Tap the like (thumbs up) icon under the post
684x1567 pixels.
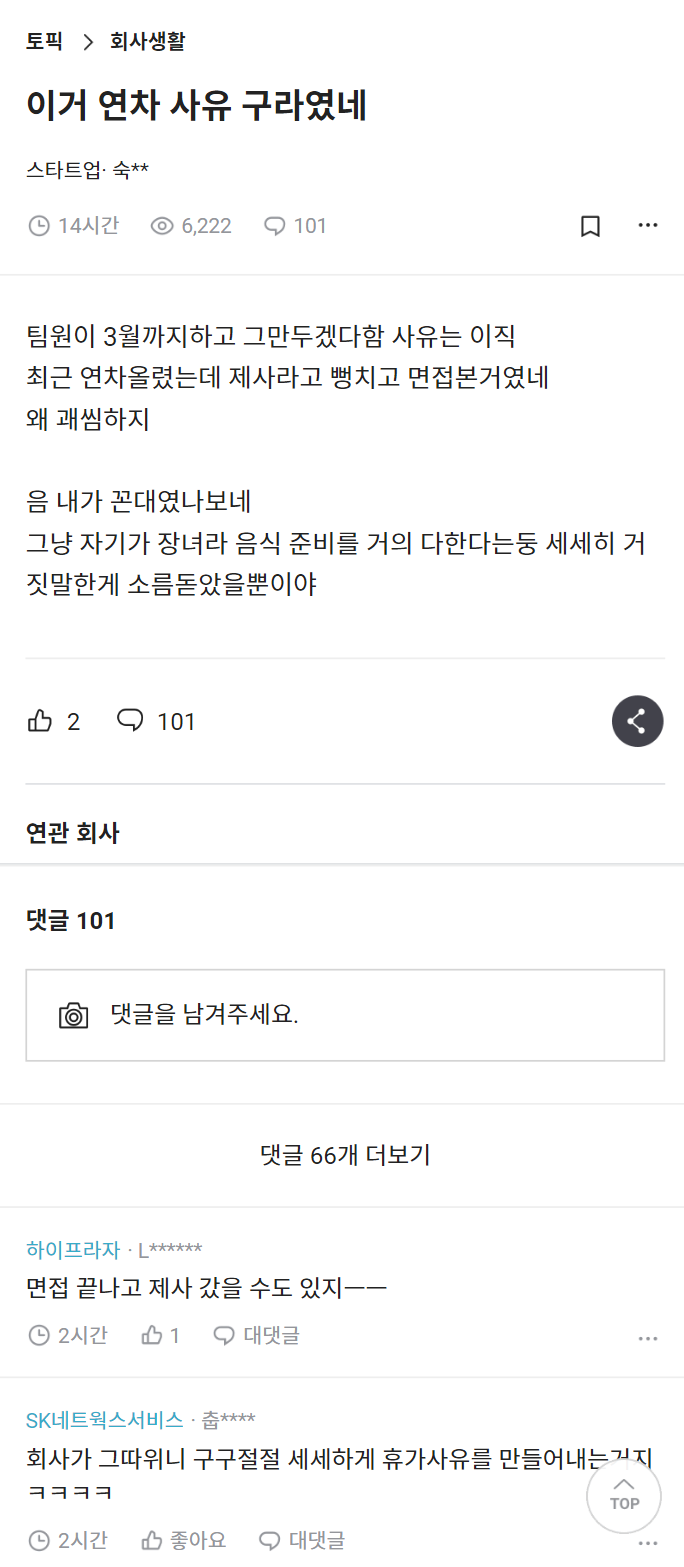[39, 720]
